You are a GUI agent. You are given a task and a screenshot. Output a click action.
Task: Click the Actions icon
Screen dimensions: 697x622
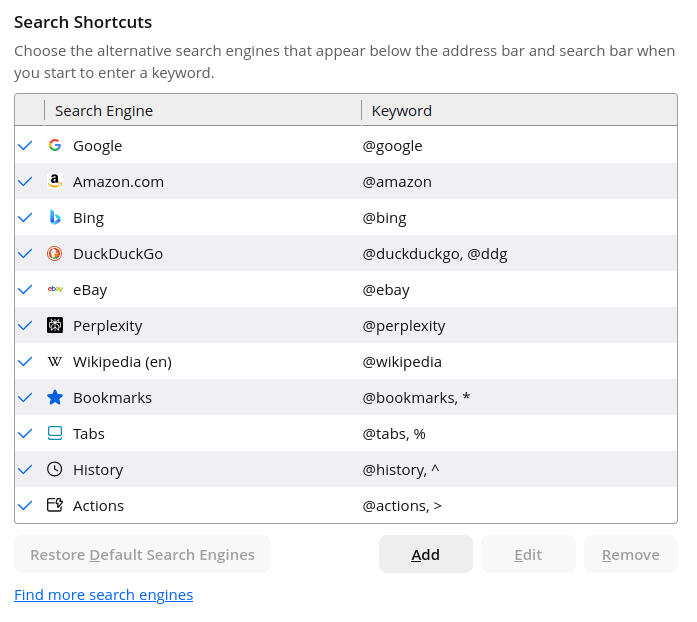(55, 506)
